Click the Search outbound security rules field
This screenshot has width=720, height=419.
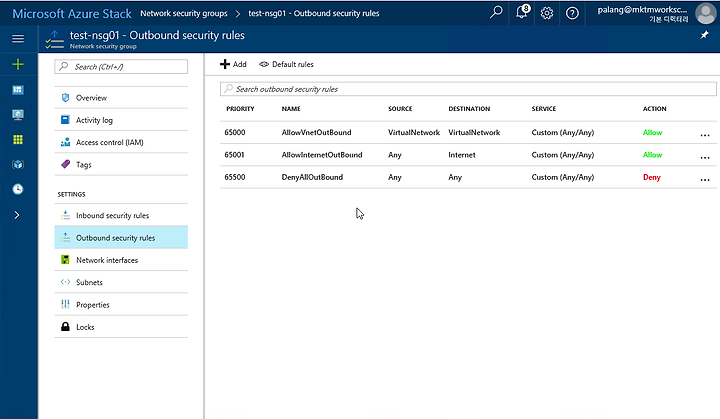click(x=468, y=89)
